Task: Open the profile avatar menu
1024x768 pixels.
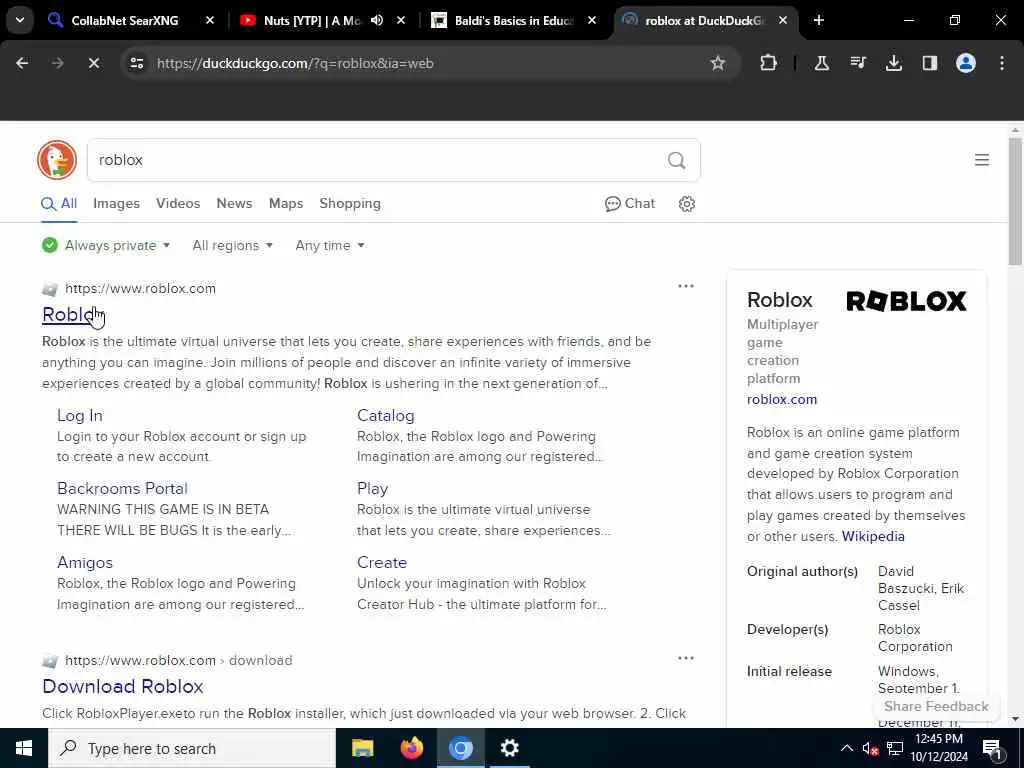Action: [966, 63]
